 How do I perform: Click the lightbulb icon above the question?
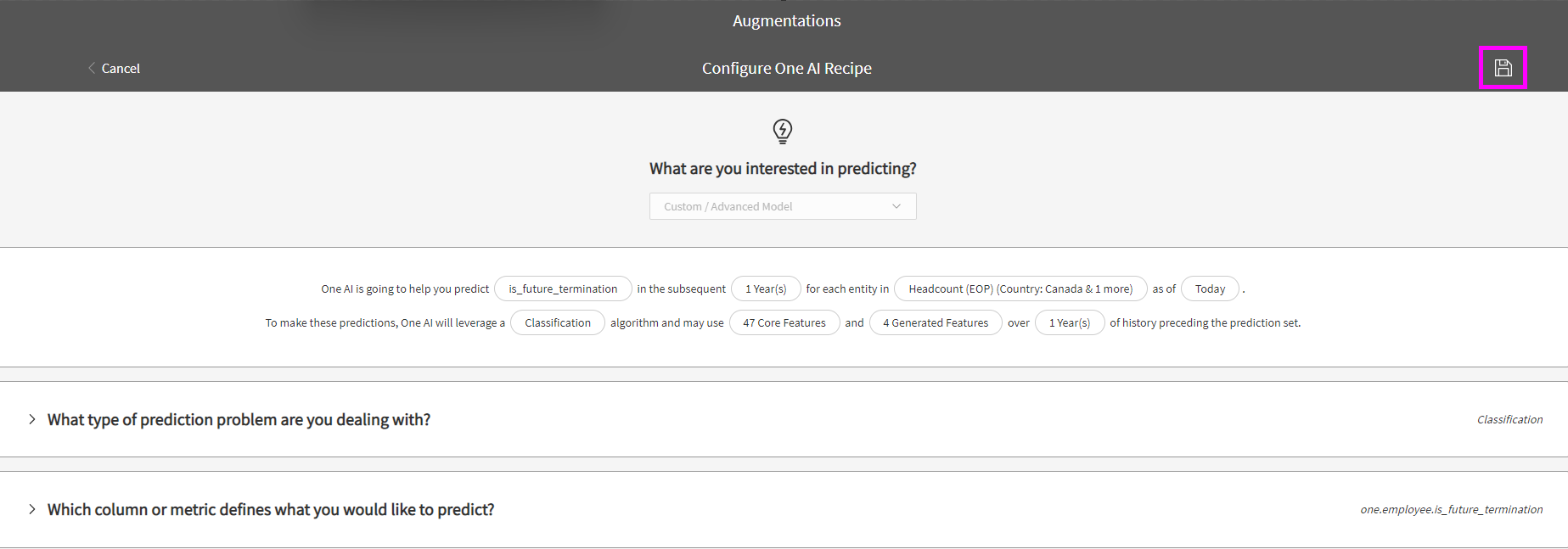click(783, 132)
